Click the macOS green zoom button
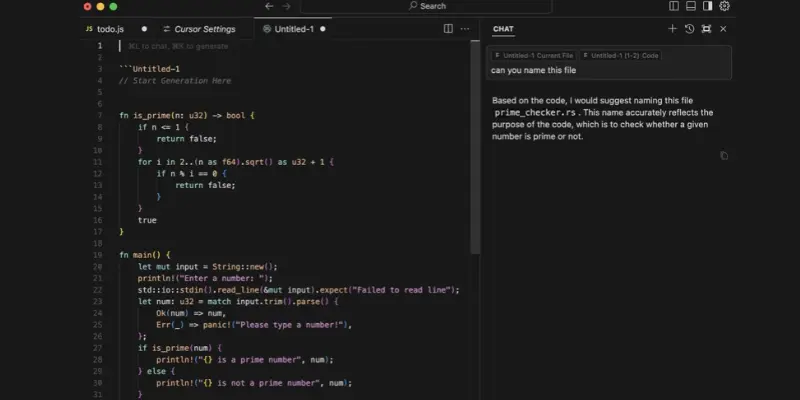The image size is (800, 400). 113,6
